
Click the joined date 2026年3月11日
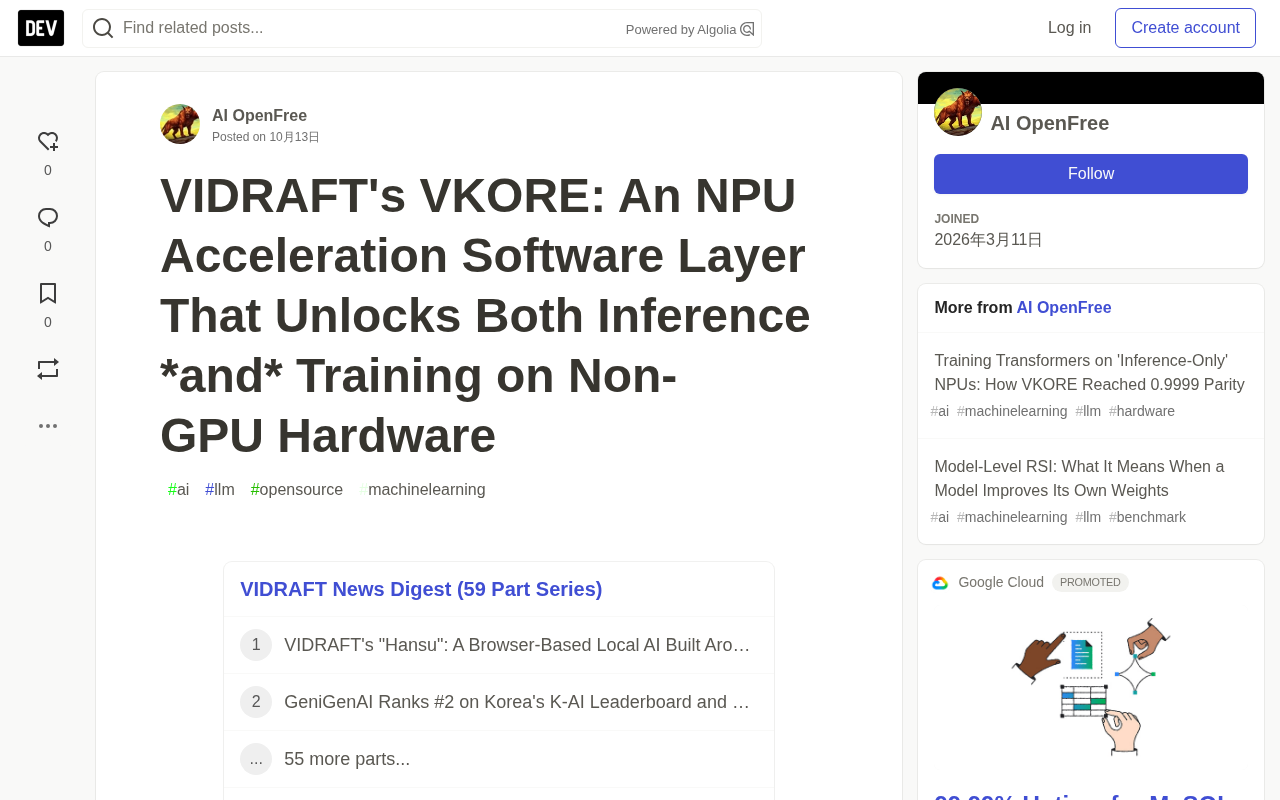click(x=988, y=240)
